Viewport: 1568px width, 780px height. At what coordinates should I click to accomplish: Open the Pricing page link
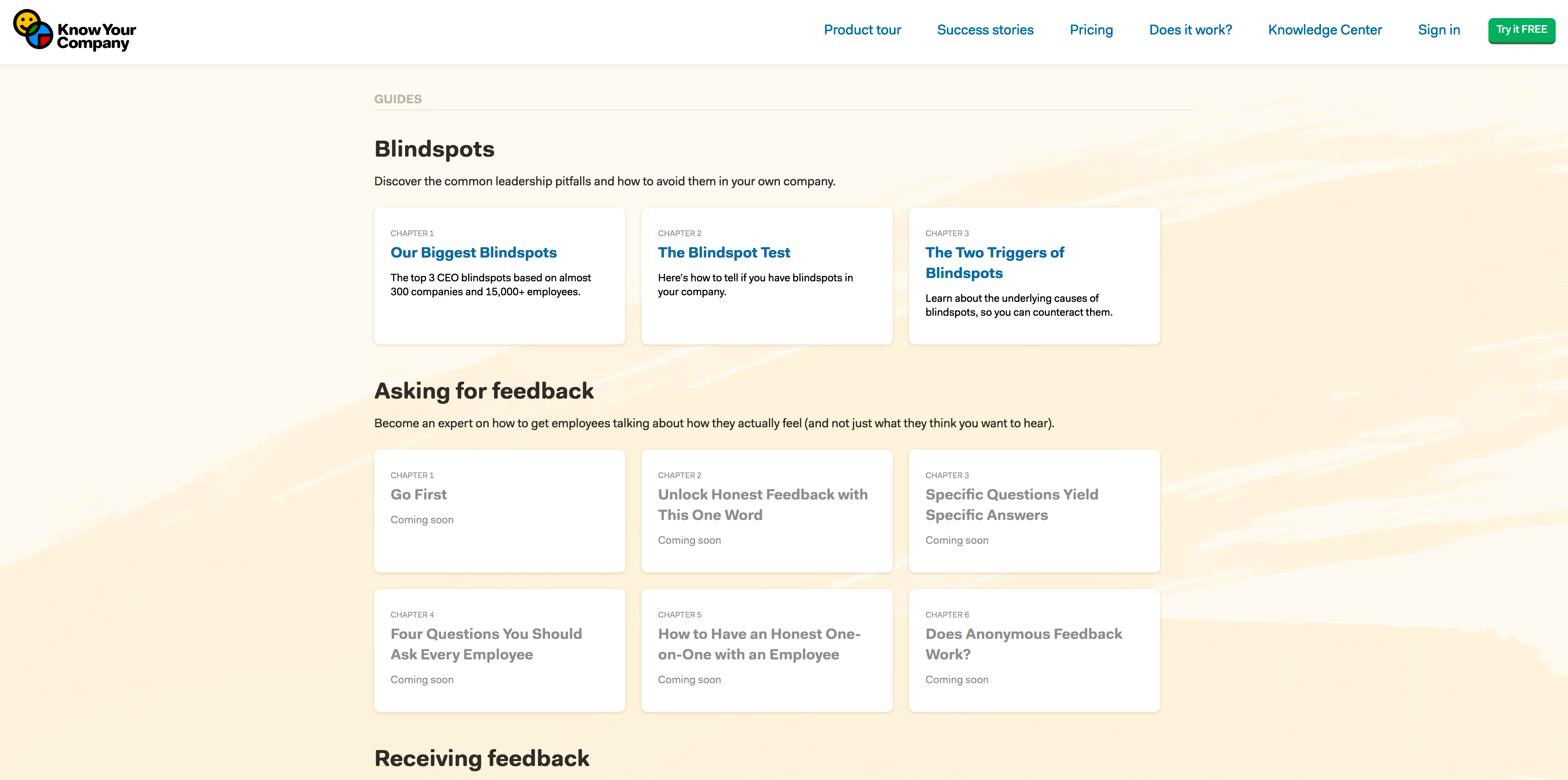1091,30
